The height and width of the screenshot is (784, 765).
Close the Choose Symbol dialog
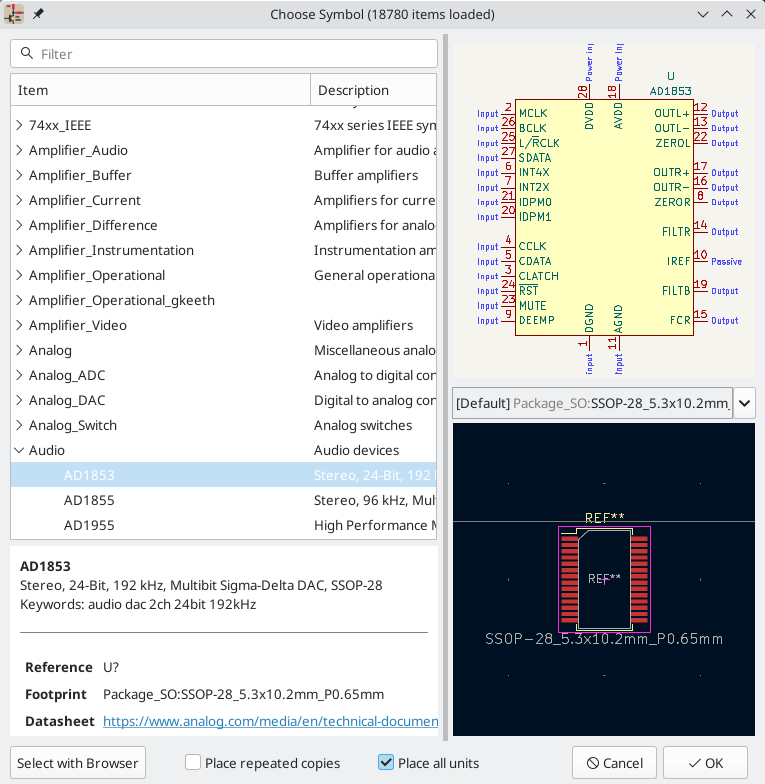pyautogui.click(x=750, y=14)
